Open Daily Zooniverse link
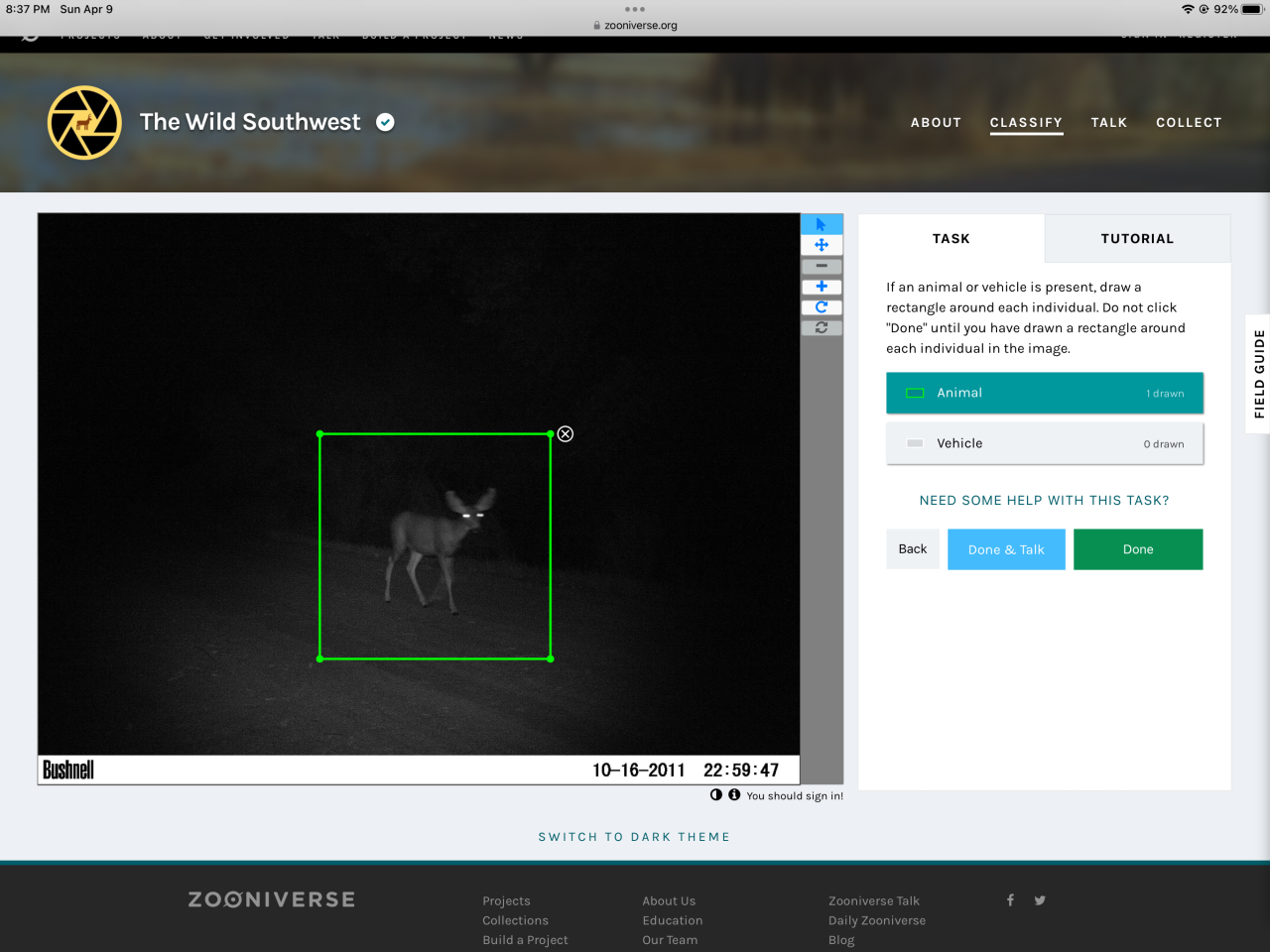Image resolution: width=1270 pixels, height=952 pixels. (x=877, y=920)
